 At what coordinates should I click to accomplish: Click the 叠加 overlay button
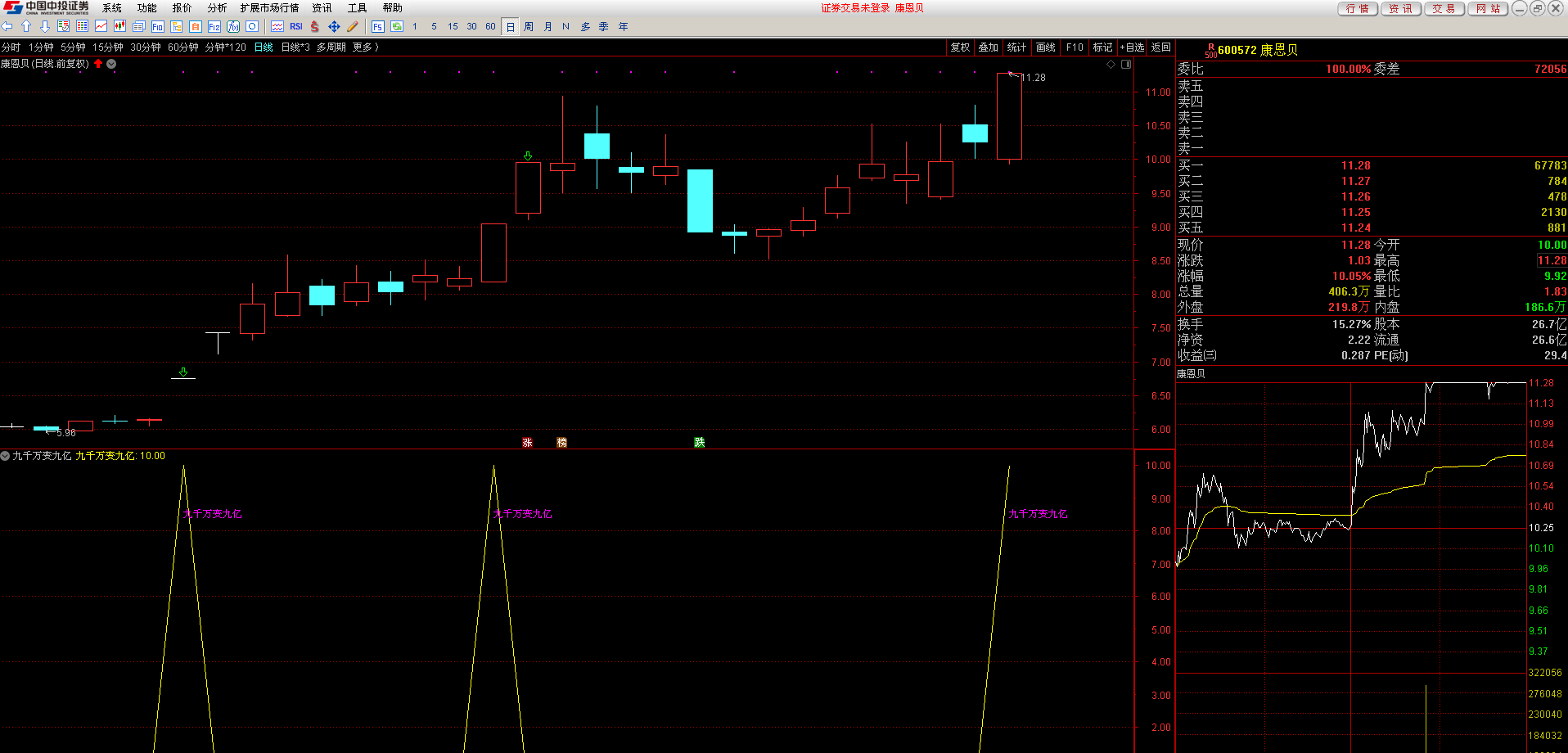[989, 47]
